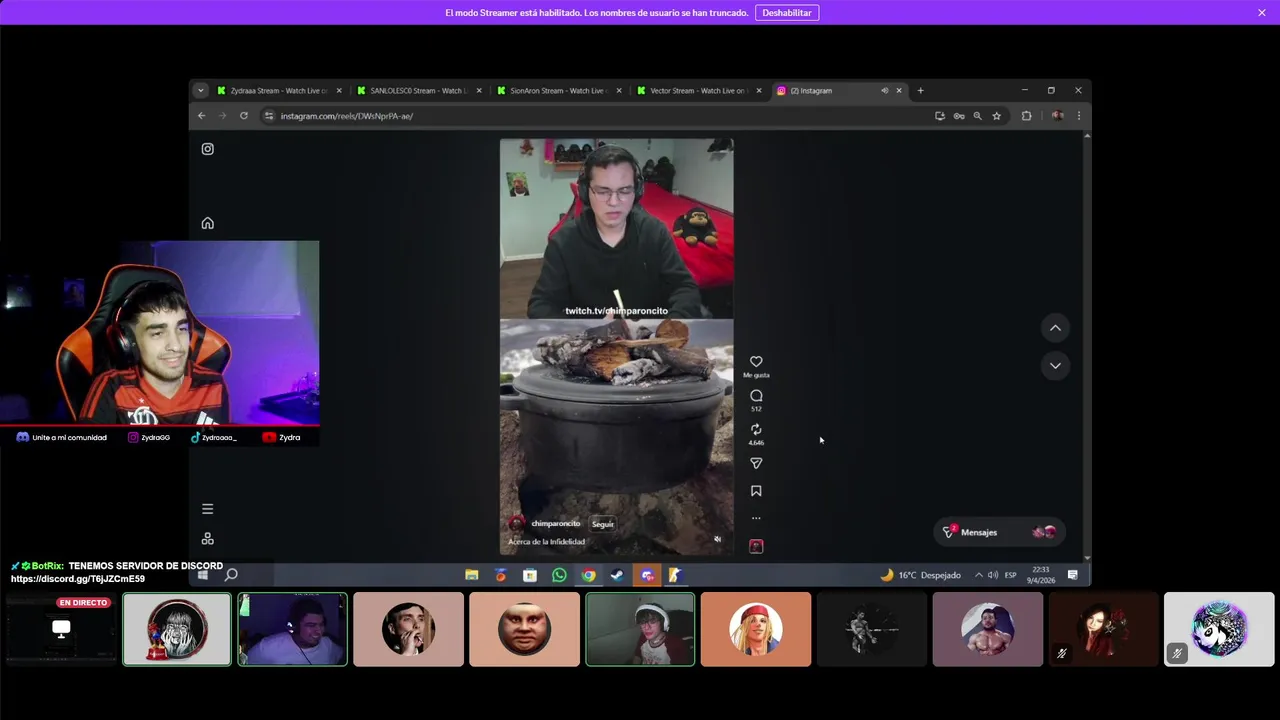Open the reel's audio thumbnail
Screen dimensions: 1280x720
click(x=756, y=546)
